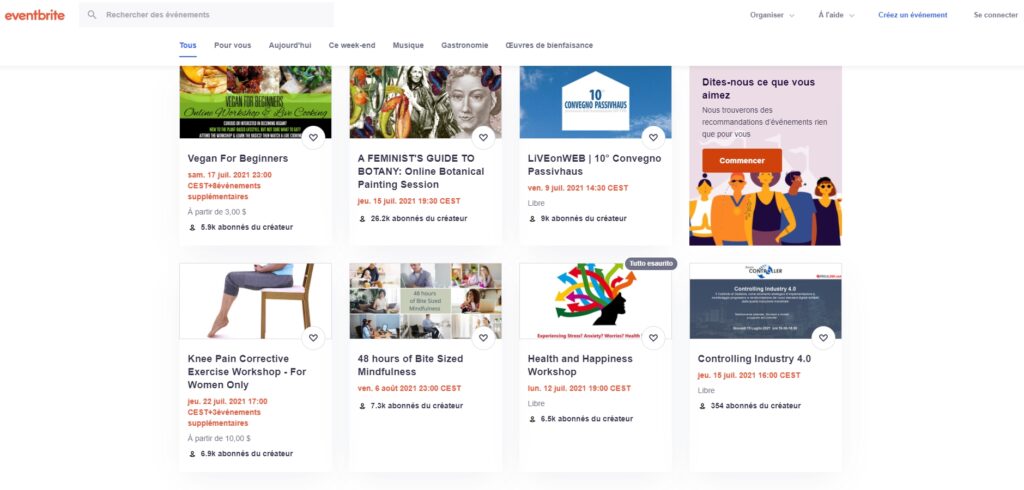Screen dimensions: 1024x490
Task: Like the 48 hours of Bite Sized Mindfulness event
Action: [x=483, y=338]
